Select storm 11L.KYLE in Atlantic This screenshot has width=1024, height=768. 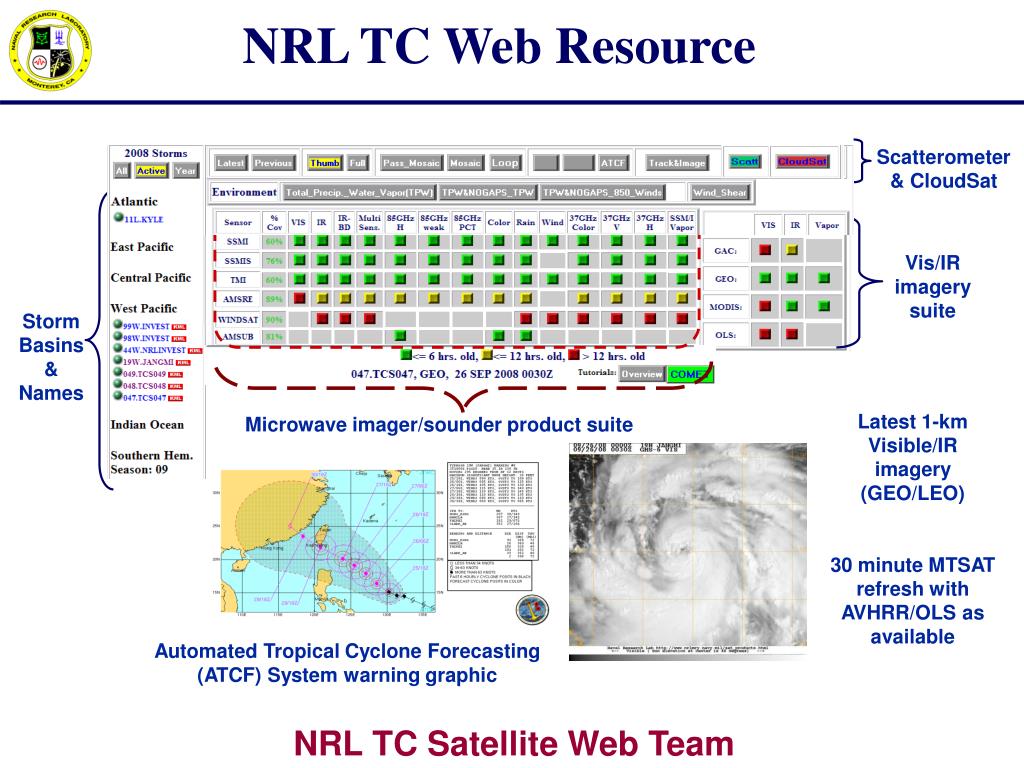pyautogui.click(x=144, y=219)
